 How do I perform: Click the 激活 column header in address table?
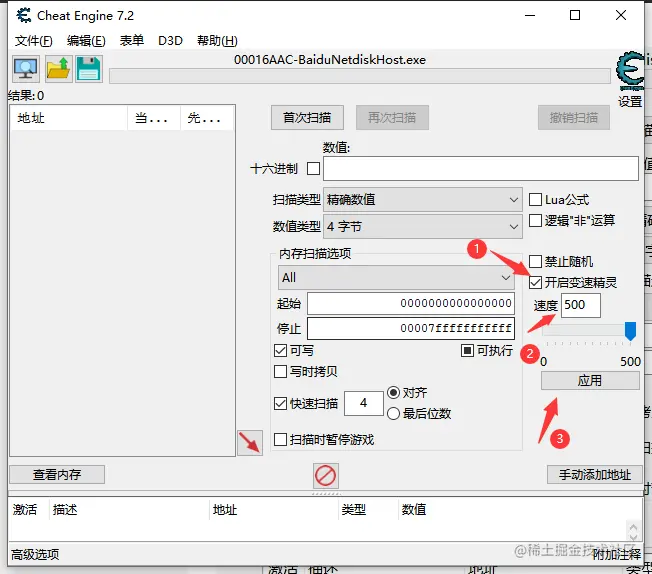click(28, 510)
